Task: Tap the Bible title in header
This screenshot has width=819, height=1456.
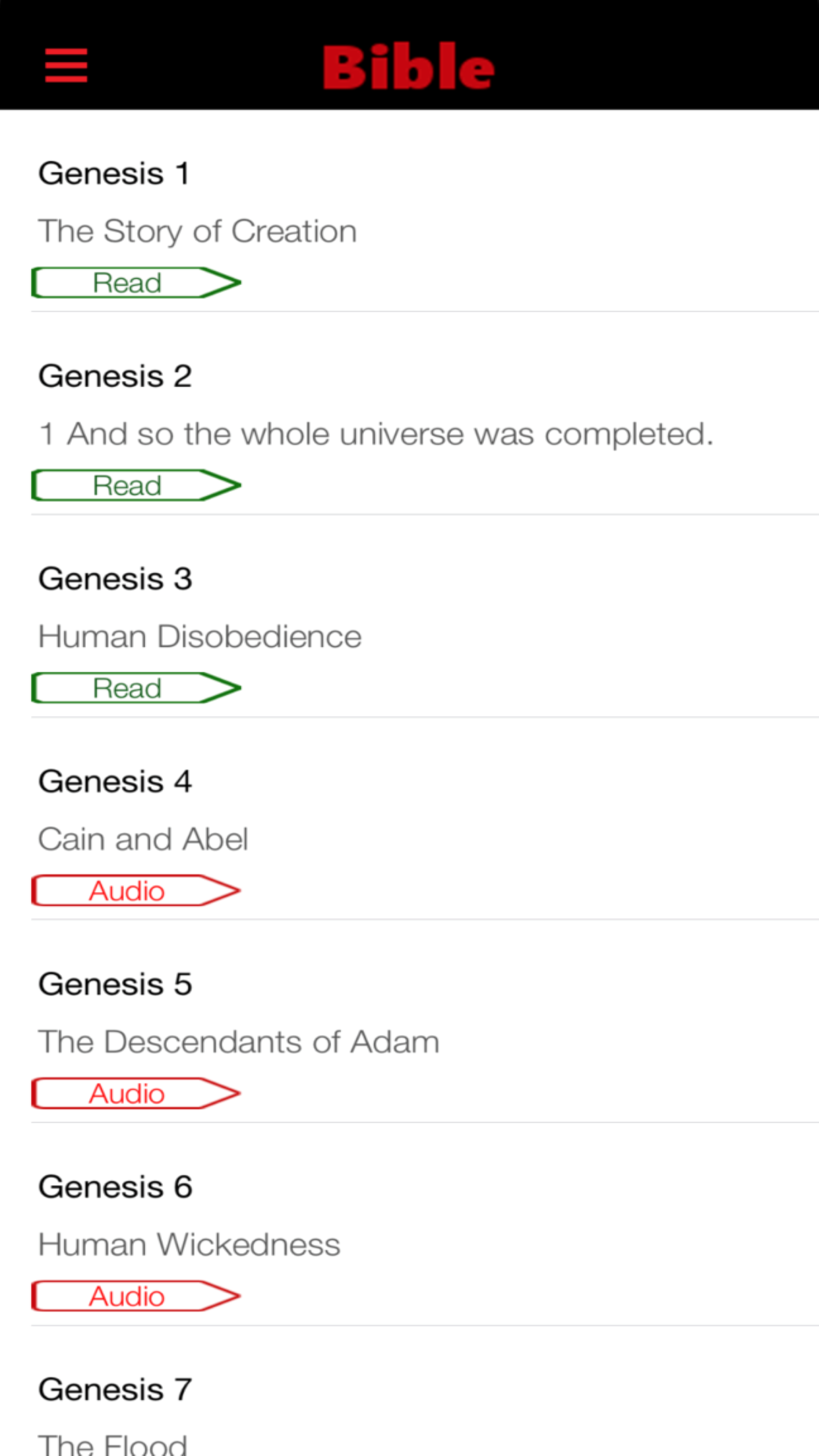Action: click(408, 67)
